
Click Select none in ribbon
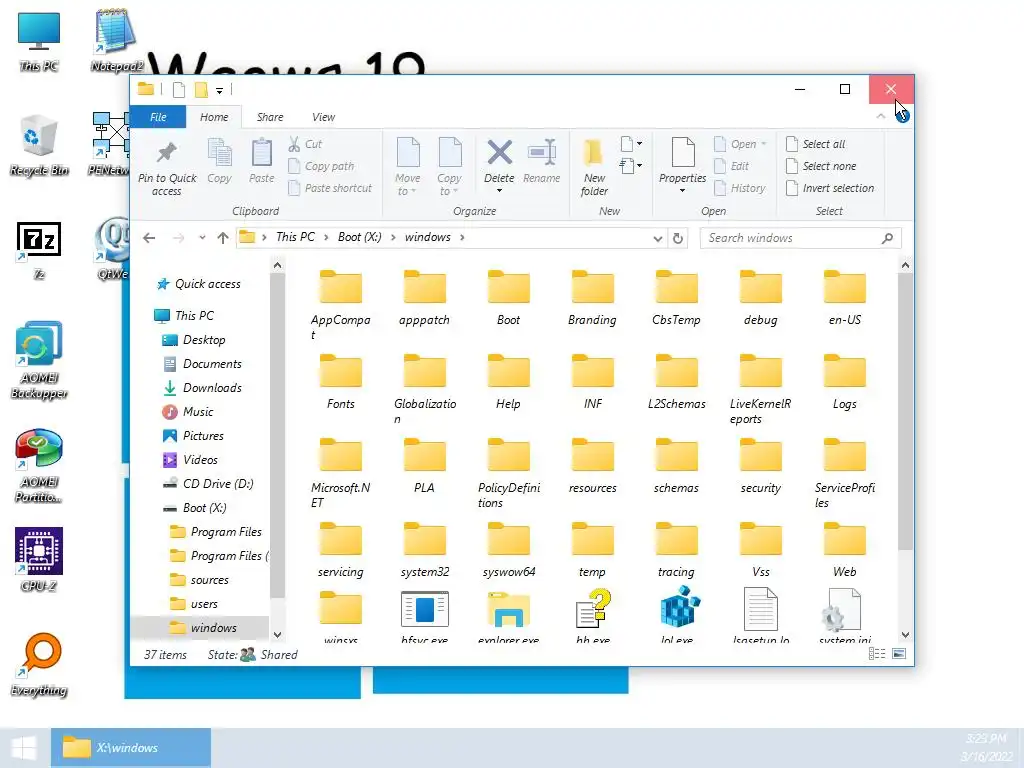(x=821, y=166)
